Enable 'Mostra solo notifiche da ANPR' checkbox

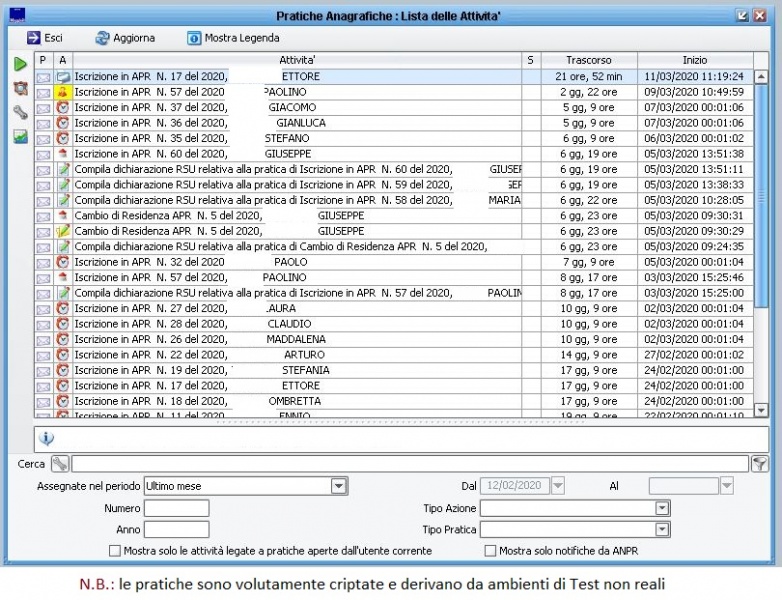[490, 551]
